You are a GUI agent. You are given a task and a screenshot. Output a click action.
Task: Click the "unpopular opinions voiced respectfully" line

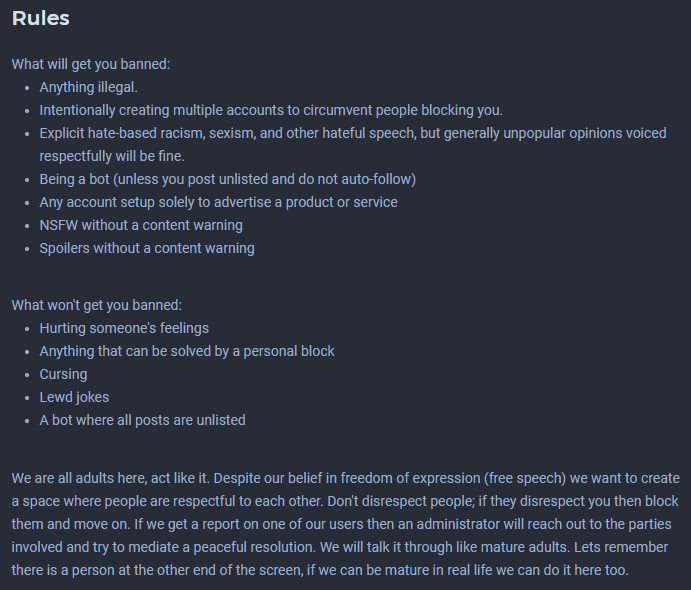112,156
